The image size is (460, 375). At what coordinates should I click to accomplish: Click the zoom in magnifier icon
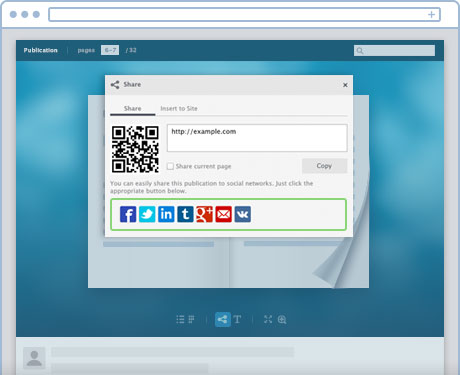(282, 320)
